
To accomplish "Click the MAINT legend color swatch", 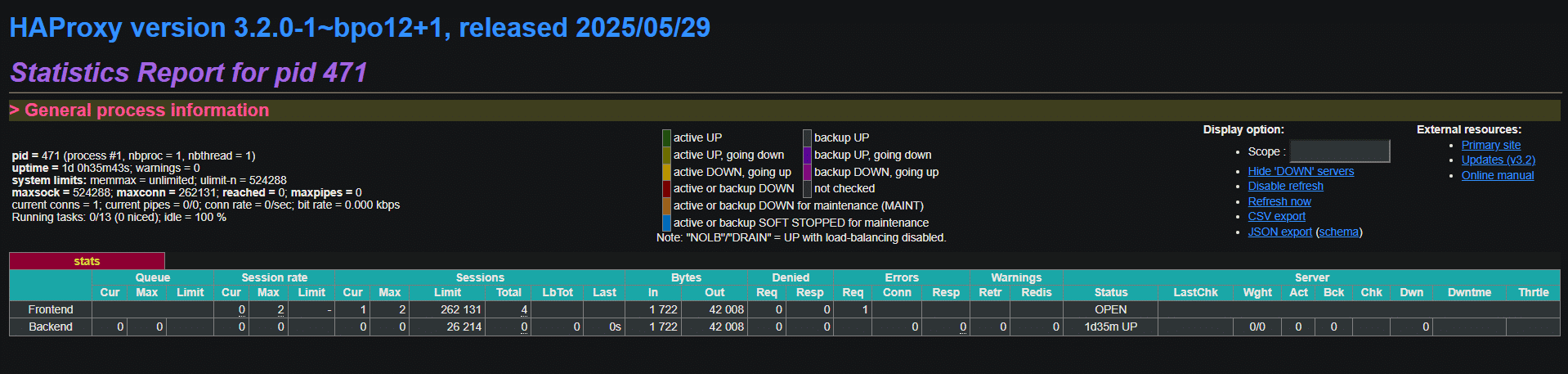I will [667, 205].
